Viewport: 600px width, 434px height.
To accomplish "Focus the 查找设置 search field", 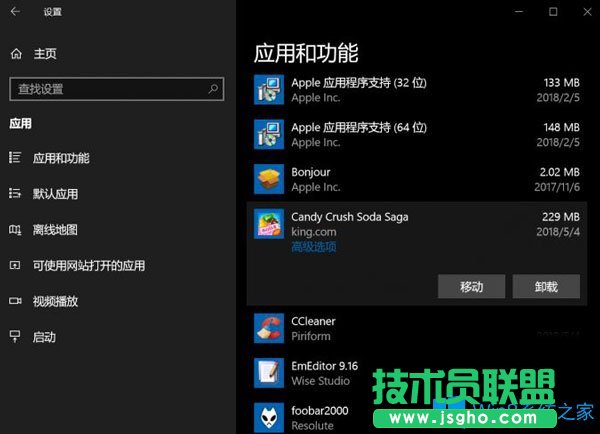I will (117, 89).
